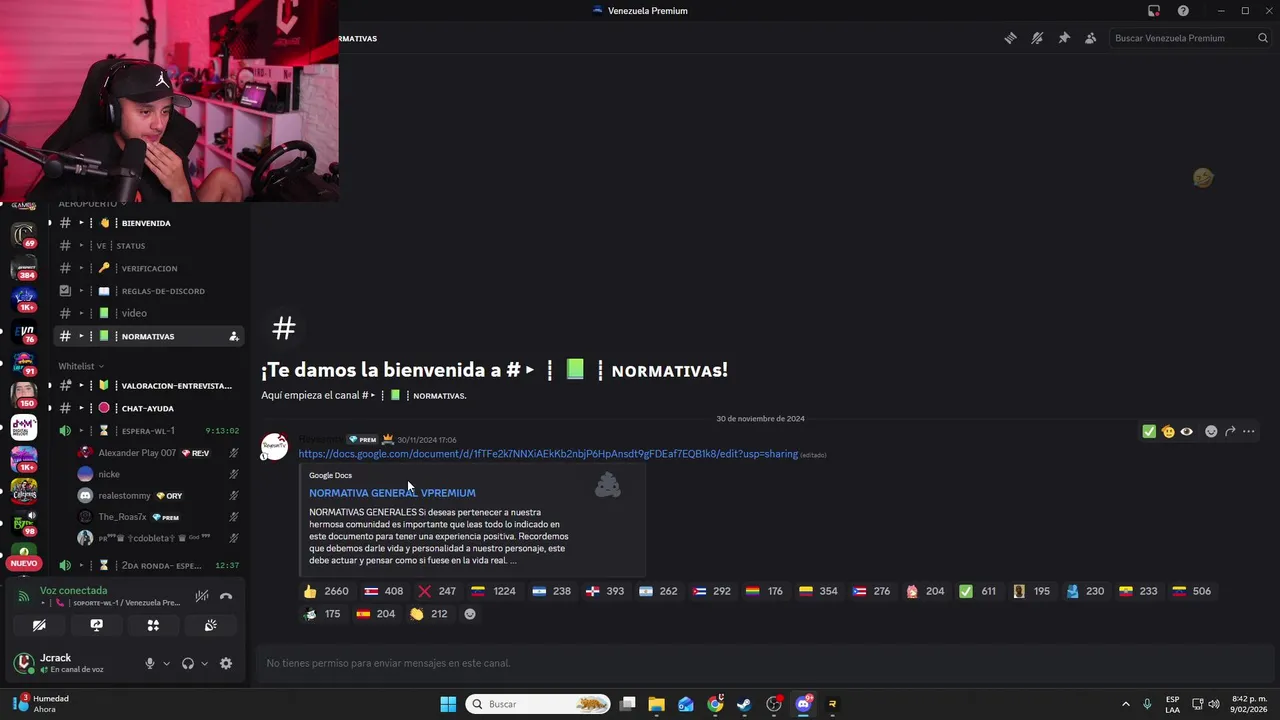Open microphone input options dropdown arrow
The image size is (1280, 720).
tap(166, 663)
